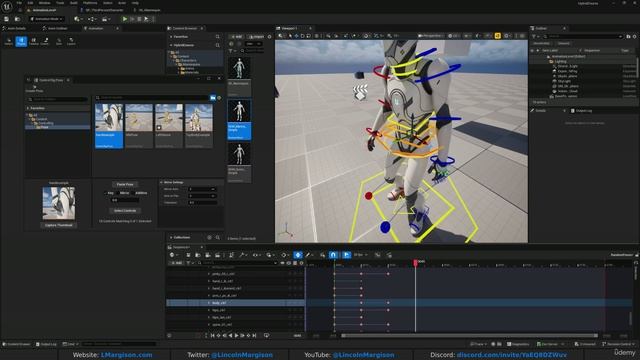Click the Save icon in main toolbar
Screen dimensions: 640x360
pyautogui.click(x=7, y=19)
